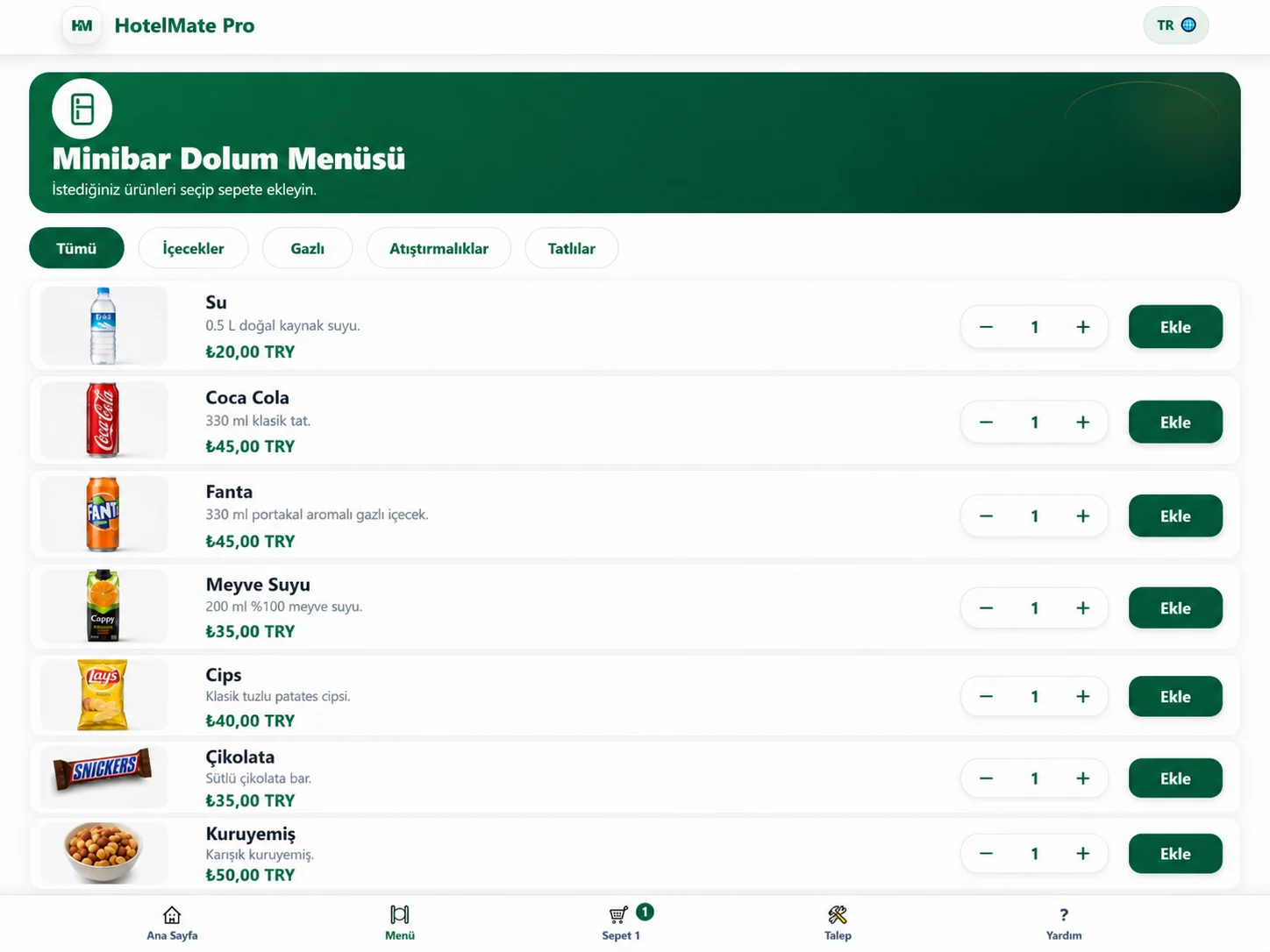Decrease quantity for Su
This screenshot has height=952, width=1270.
(x=986, y=327)
